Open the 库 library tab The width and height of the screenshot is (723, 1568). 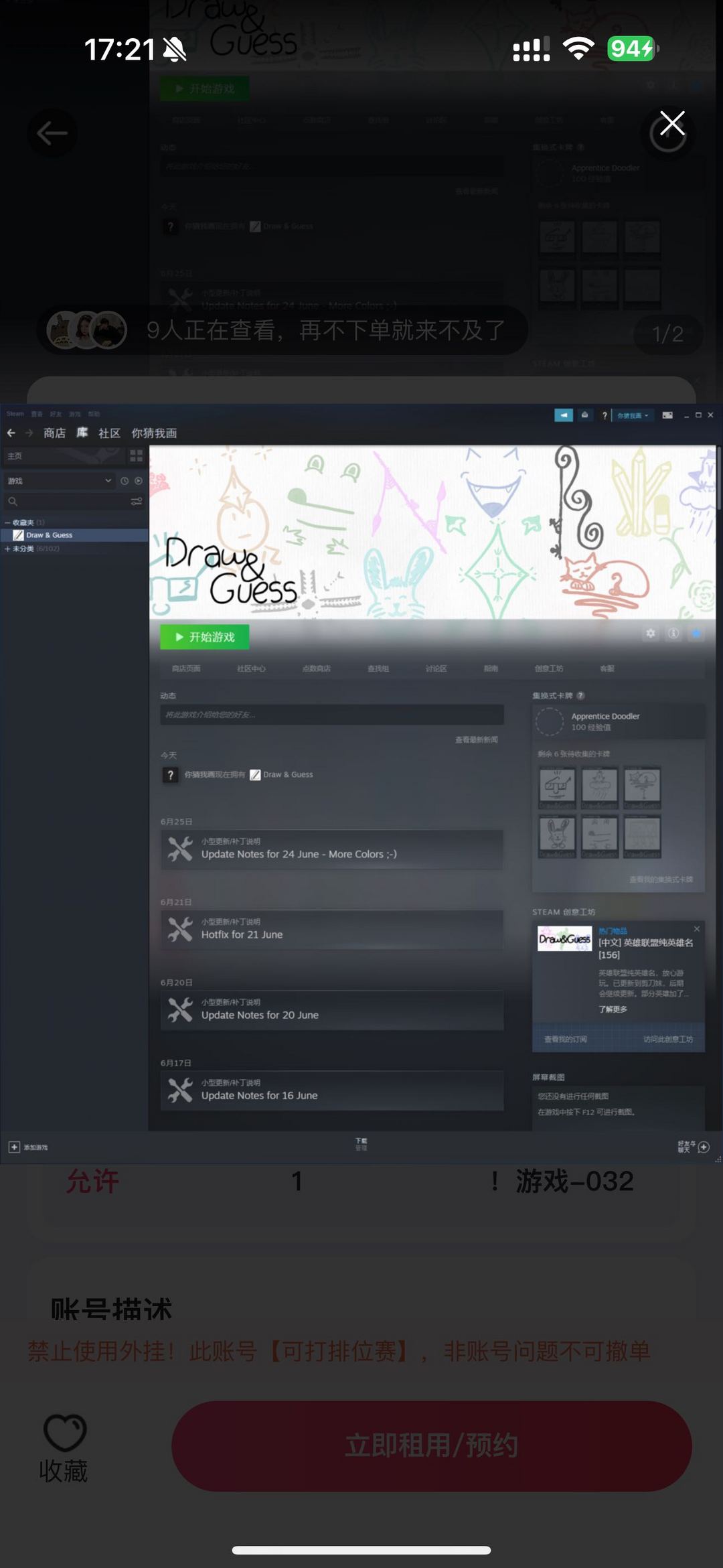[82, 433]
